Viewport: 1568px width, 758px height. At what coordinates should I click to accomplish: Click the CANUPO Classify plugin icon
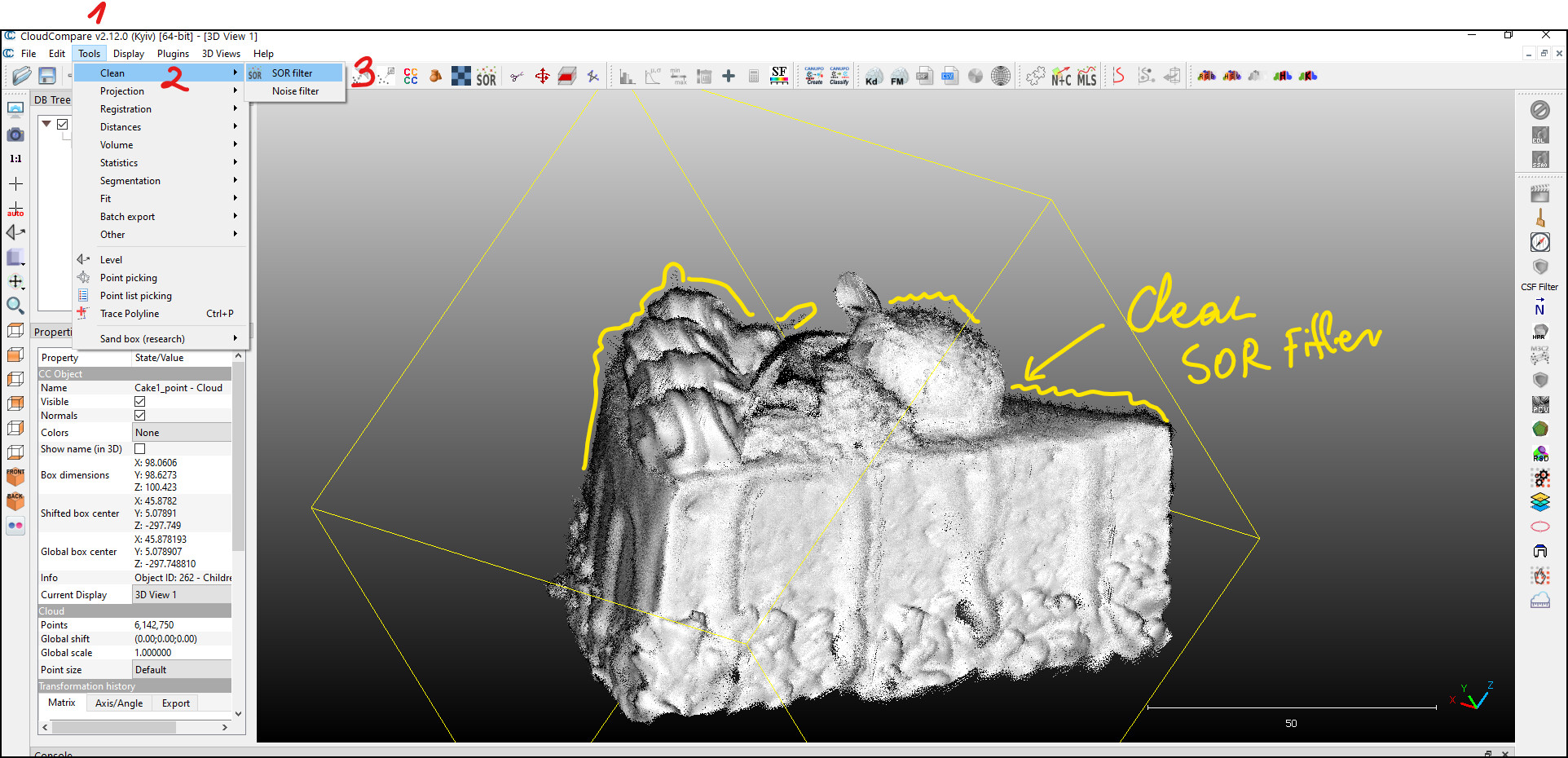(x=839, y=76)
